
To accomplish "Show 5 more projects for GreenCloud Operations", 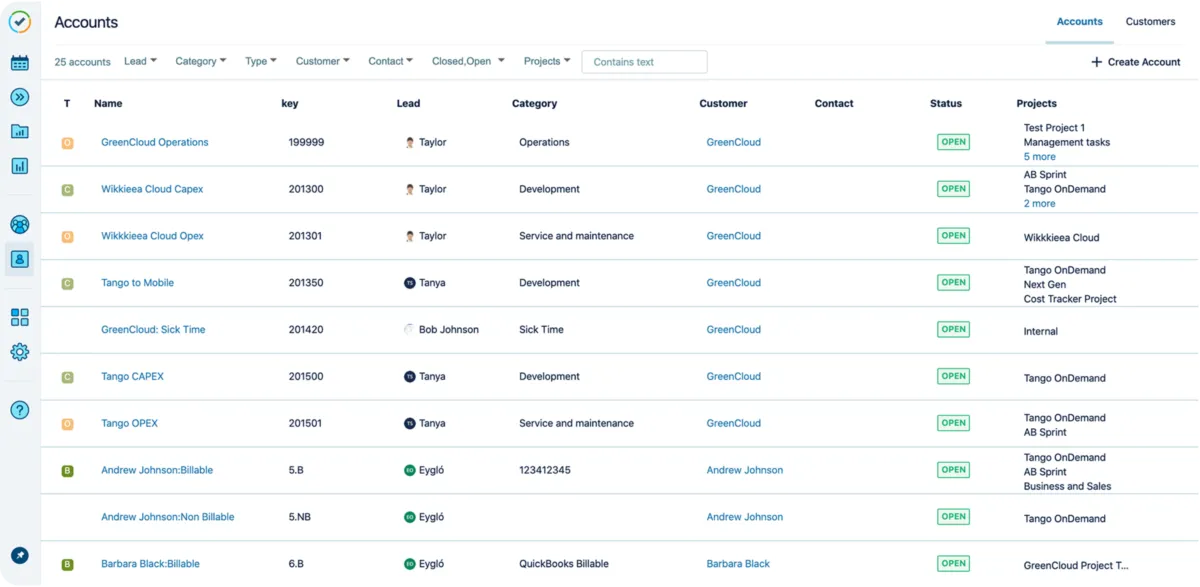I will coord(1039,157).
